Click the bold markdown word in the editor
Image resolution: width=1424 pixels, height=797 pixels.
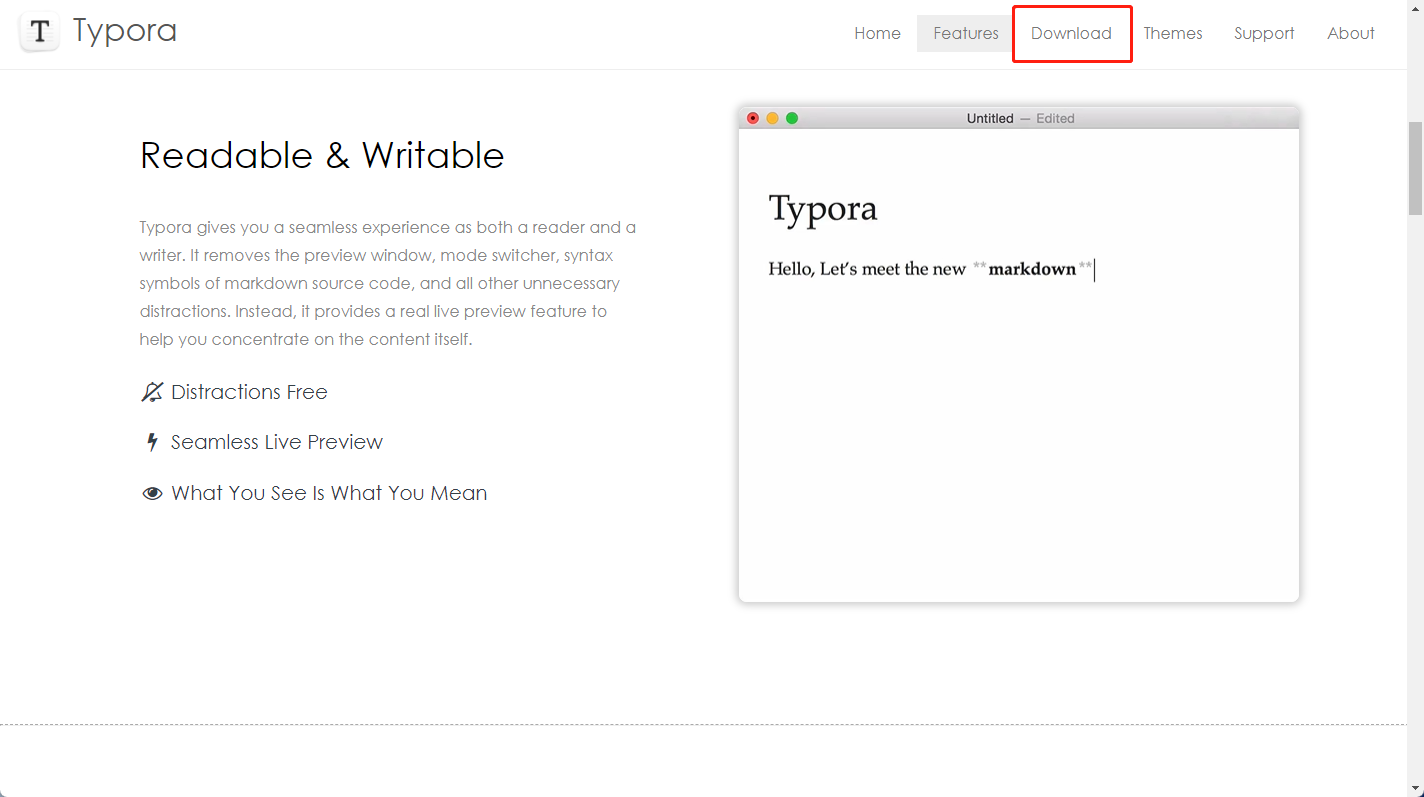(1032, 268)
